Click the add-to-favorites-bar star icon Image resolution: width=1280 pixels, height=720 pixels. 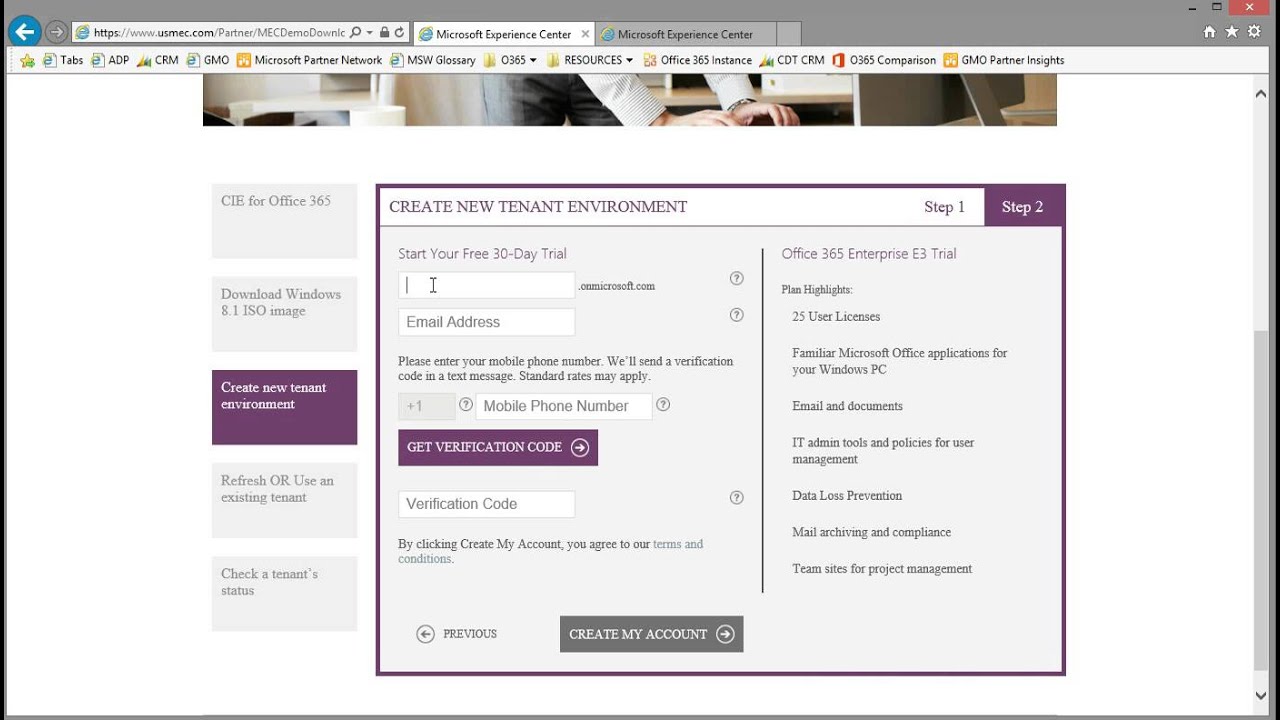point(27,60)
